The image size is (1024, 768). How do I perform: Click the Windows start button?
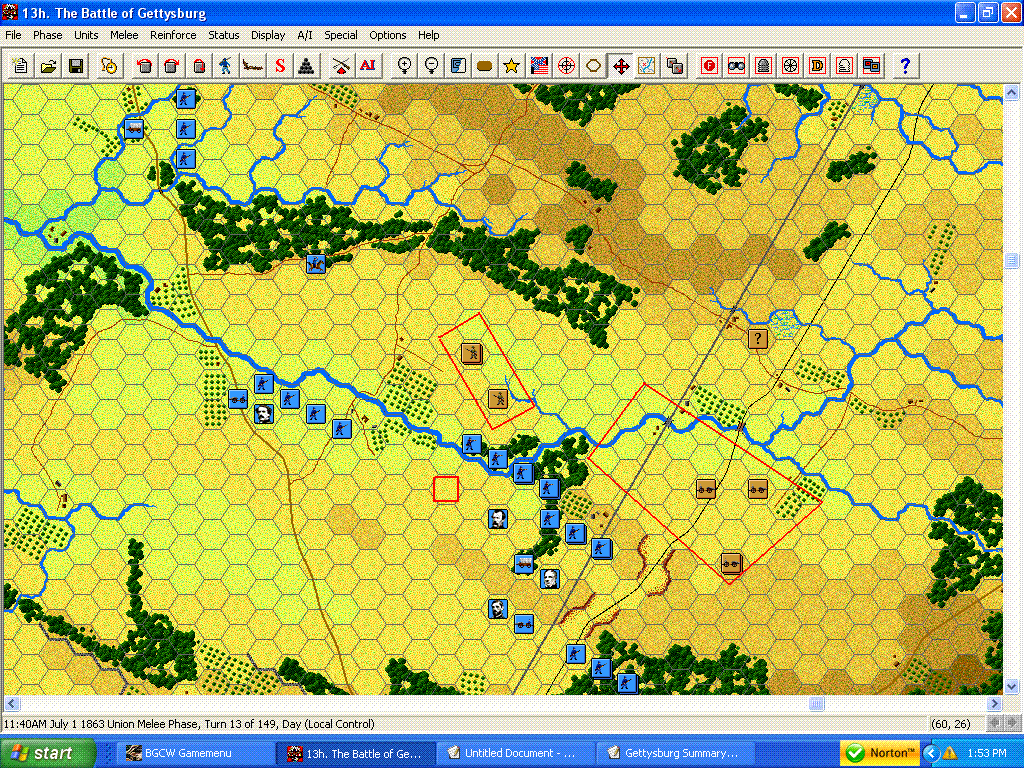pyautogui.click(x=47, y=753)
